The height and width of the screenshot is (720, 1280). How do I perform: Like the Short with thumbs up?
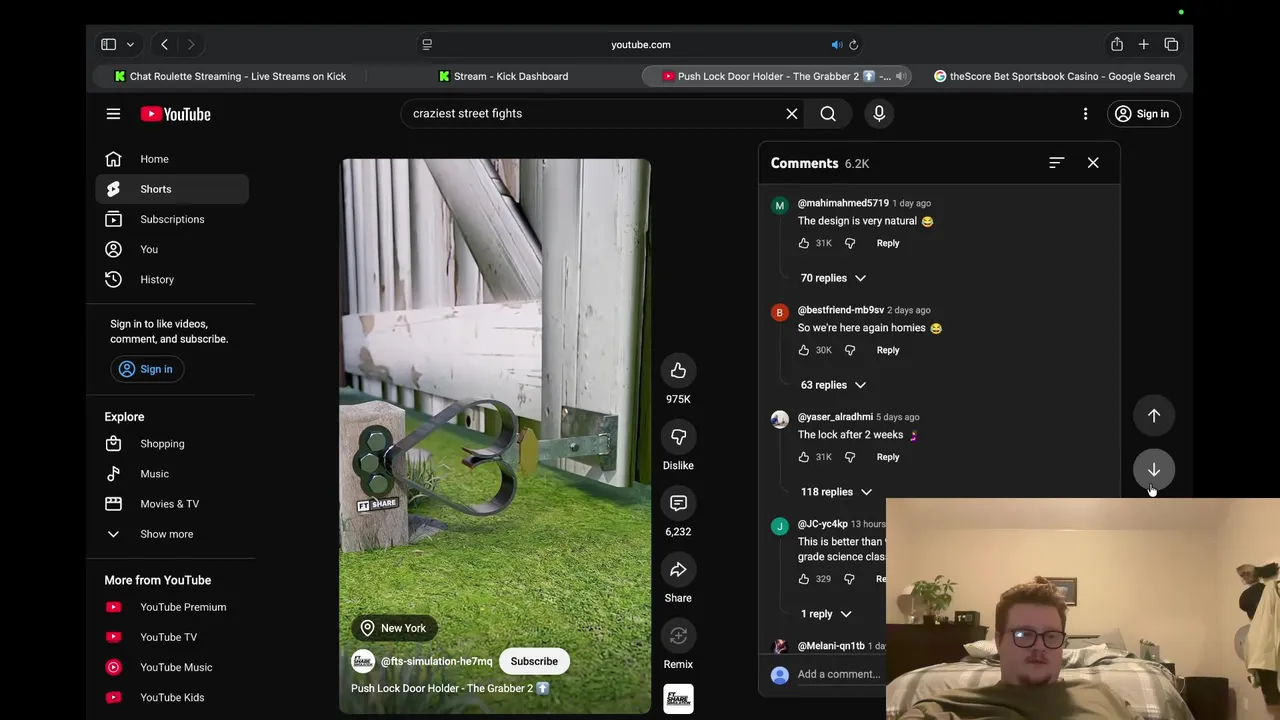[678, 371]
